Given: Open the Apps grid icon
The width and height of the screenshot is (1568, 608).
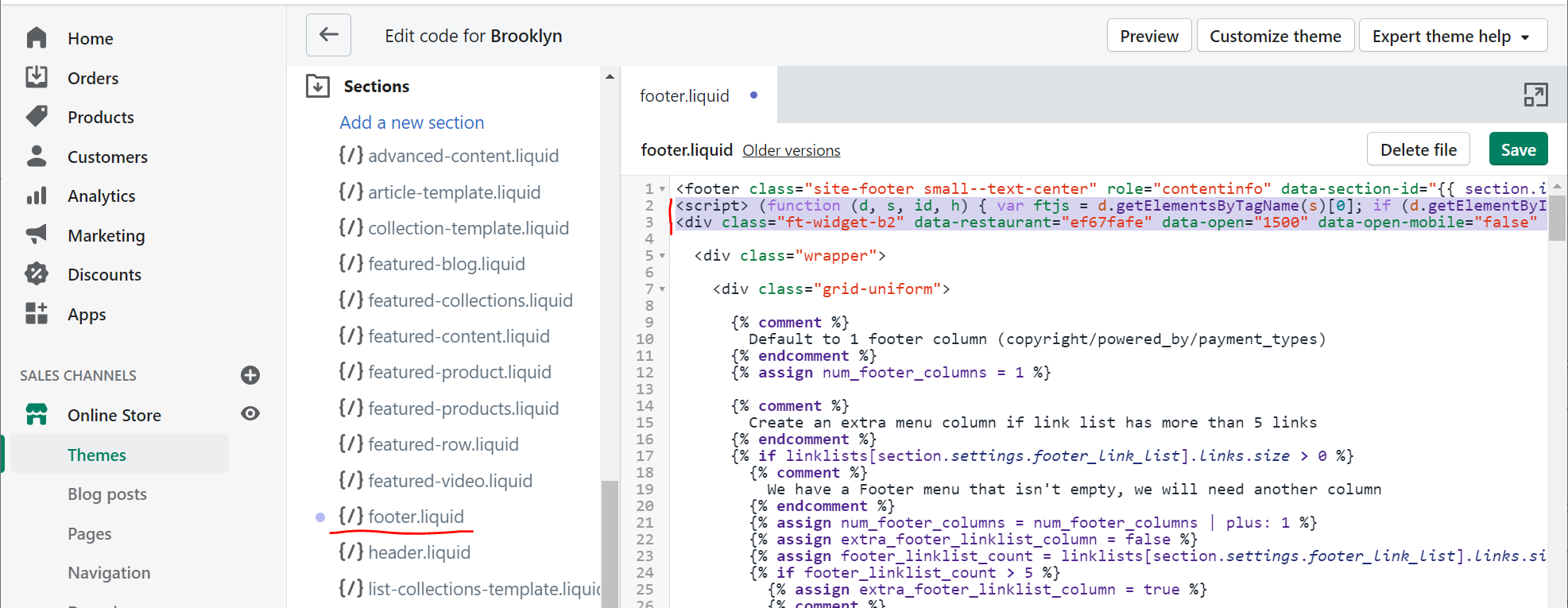Looking at the screenshot, I should [37, 314].
